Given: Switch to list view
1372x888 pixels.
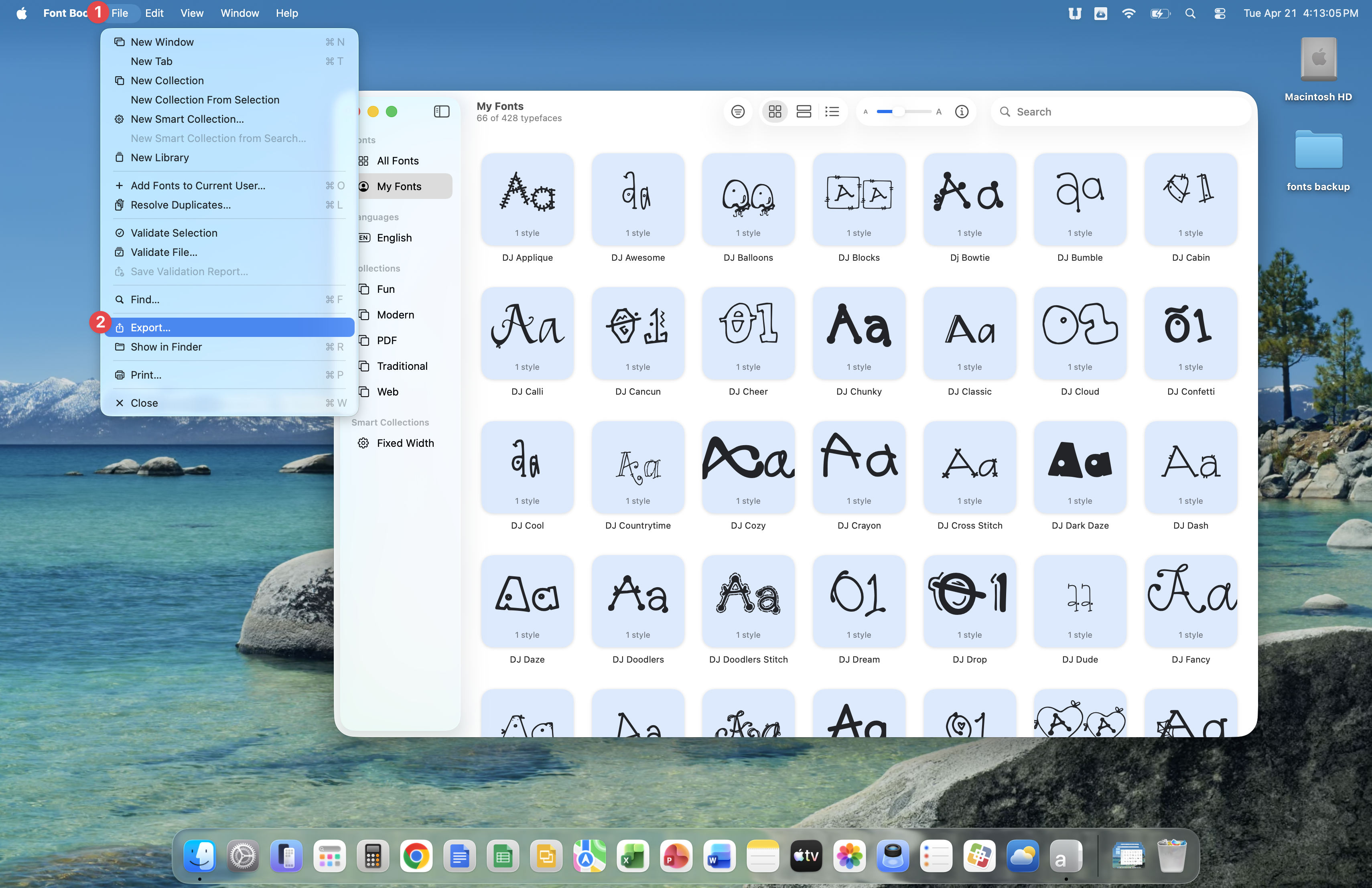Looking at the screenshot, I should pos(832,111).
